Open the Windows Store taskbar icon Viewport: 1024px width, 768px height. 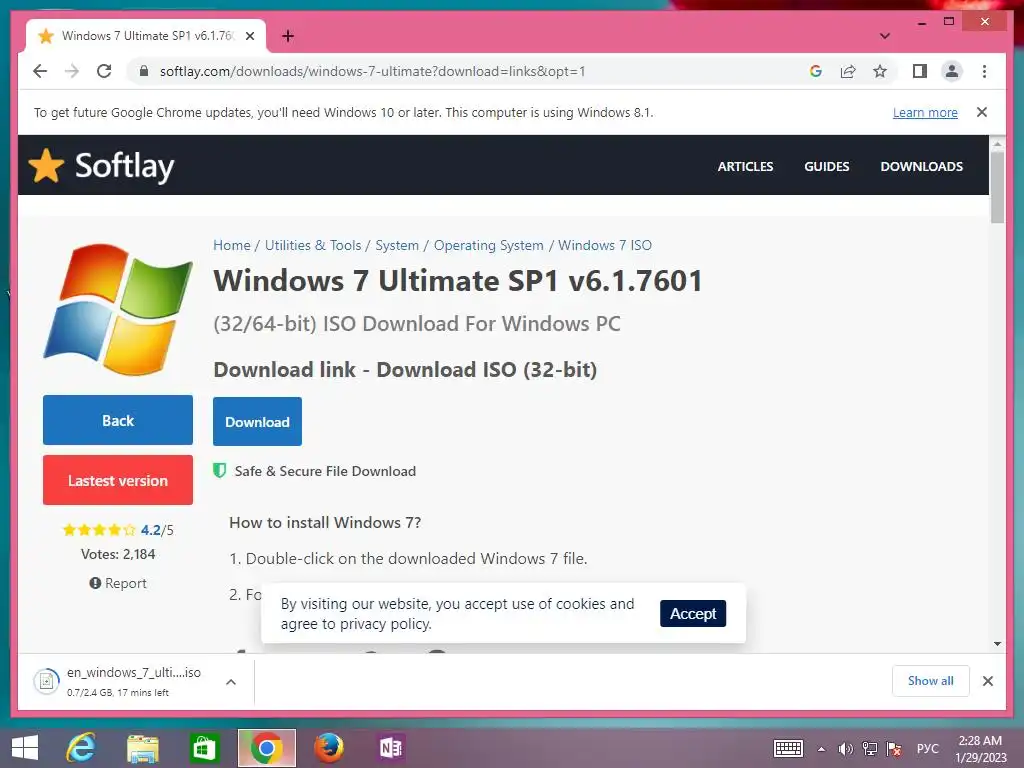tap(204, 748)
